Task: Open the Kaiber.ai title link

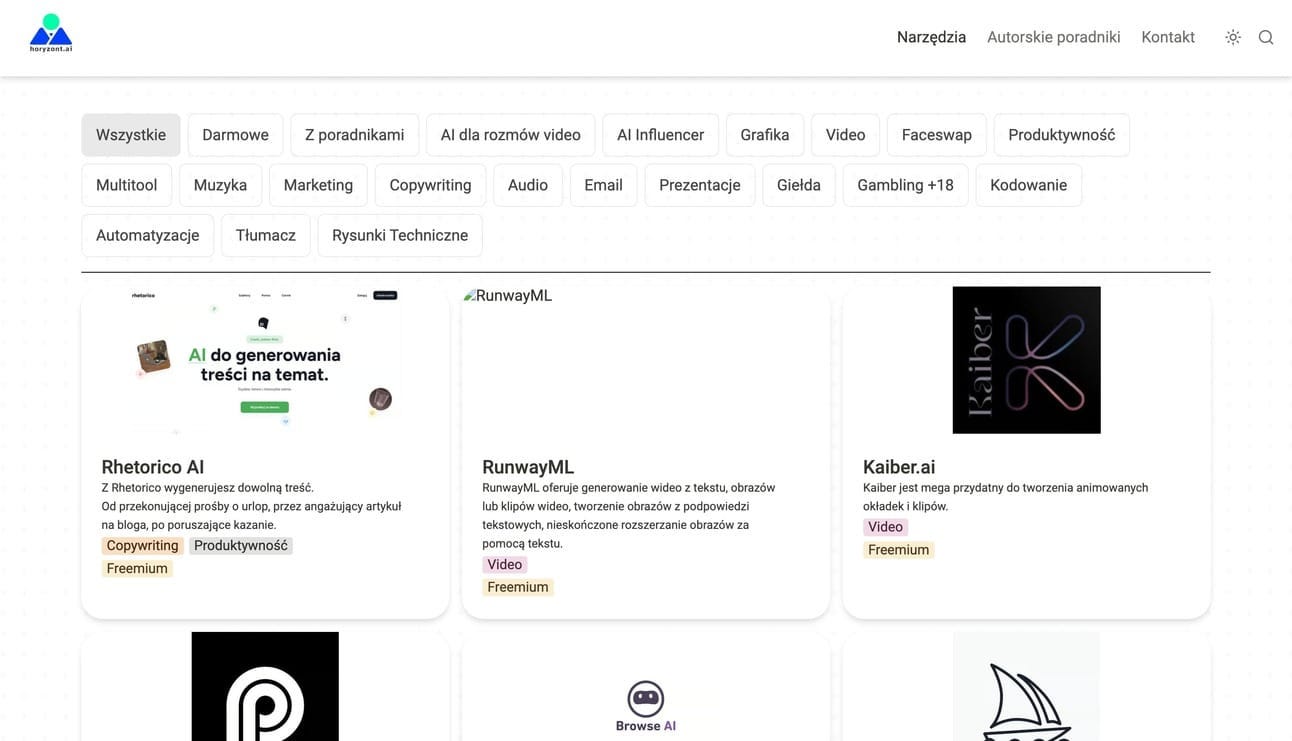Action: (899, 467)
